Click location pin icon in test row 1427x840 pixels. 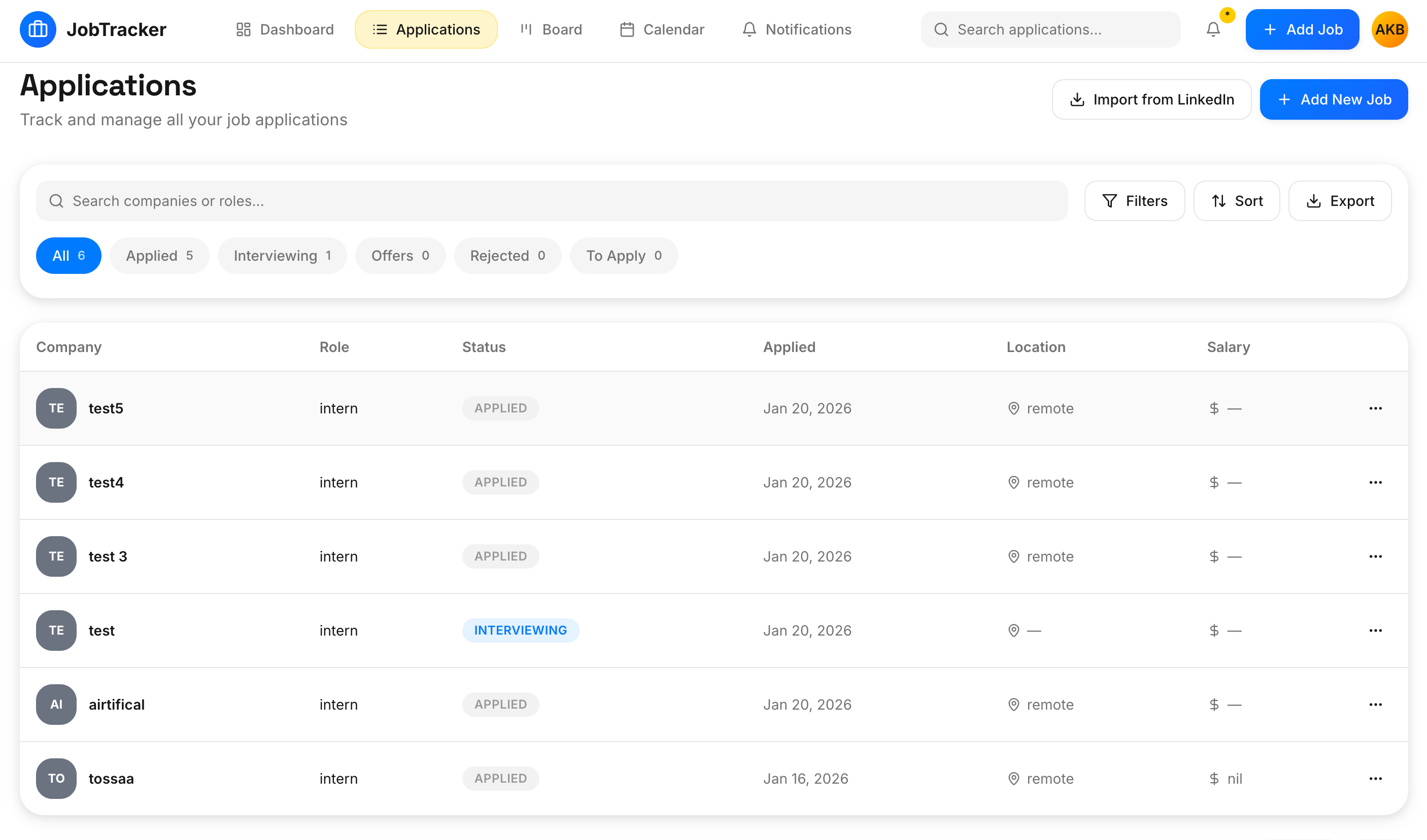click(1013, 630)
